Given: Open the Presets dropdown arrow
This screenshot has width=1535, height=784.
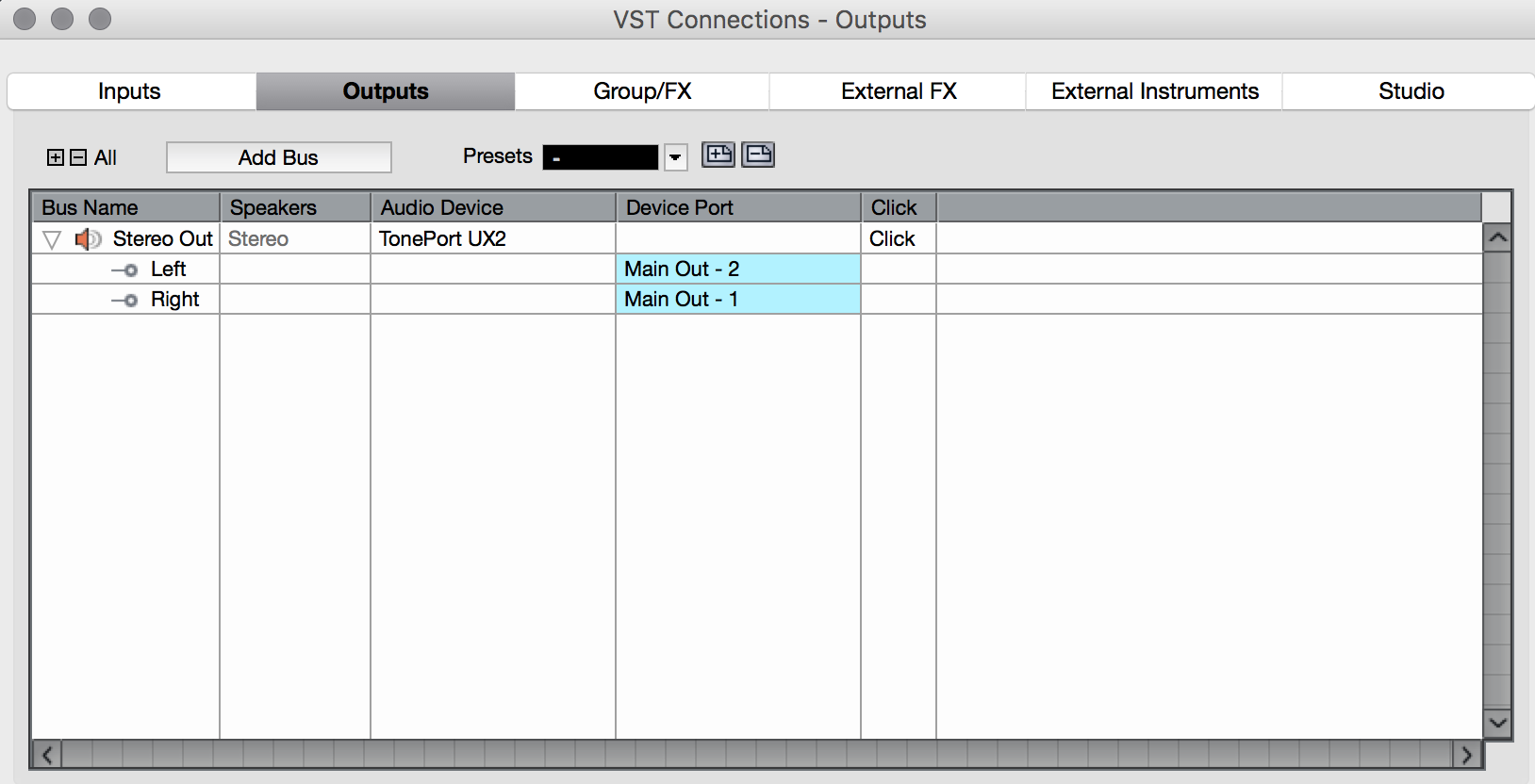Looking at the screenshot, I should point(675,157).
